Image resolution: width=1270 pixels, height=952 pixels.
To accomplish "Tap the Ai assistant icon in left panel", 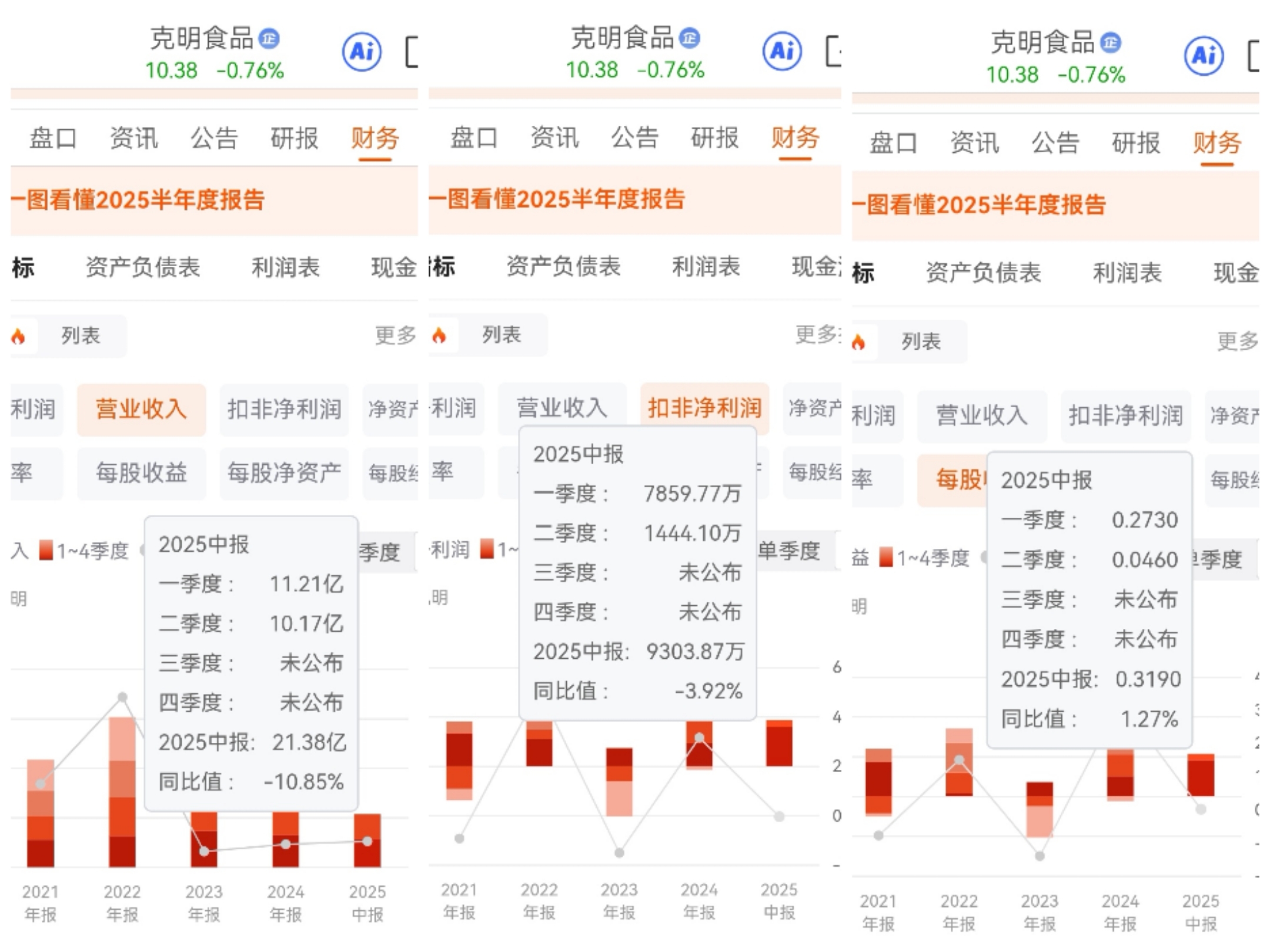I will tap(362, 52).
